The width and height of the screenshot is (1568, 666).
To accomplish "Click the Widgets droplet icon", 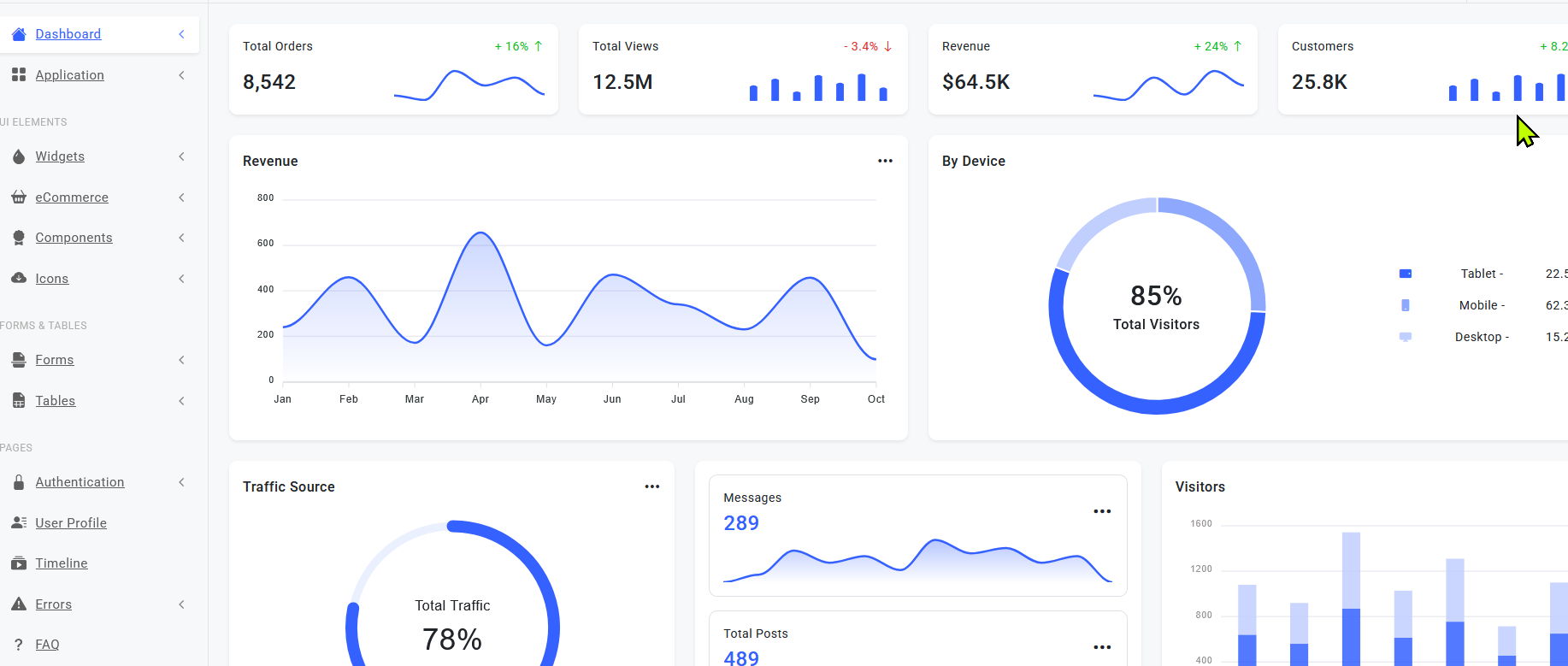I will coord(19,156).
